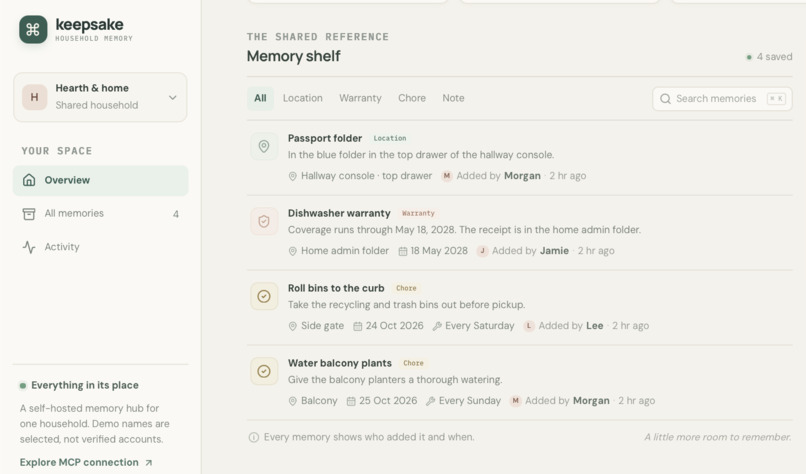Click Lee's avatar on Roll bins

point(529,326)
